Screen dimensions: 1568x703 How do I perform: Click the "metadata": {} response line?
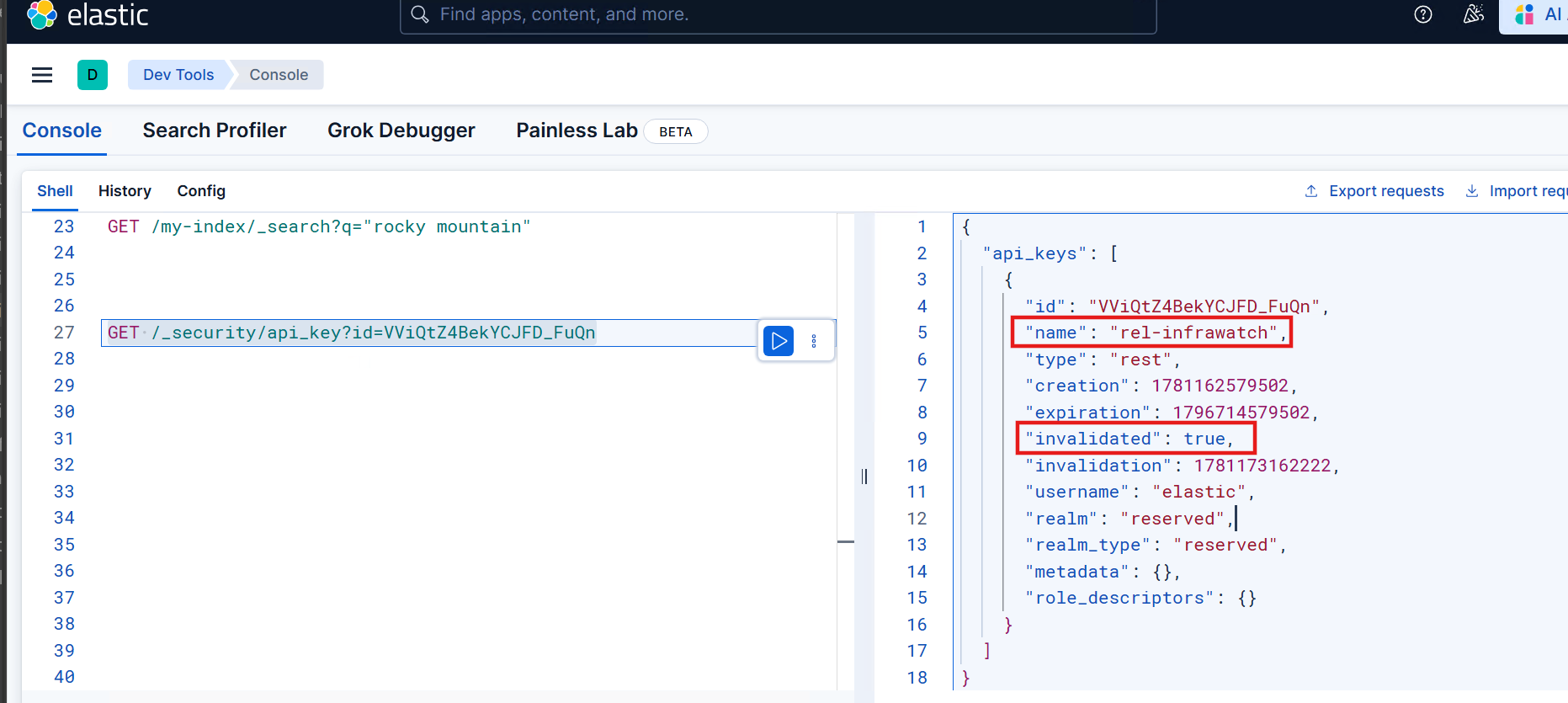click(x=1103, y=572)
